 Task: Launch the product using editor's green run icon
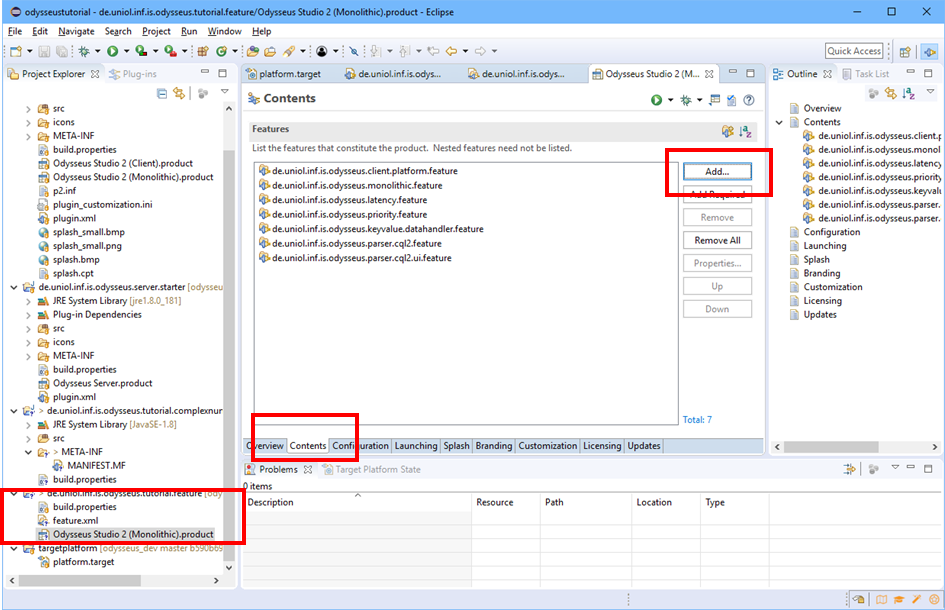pyautogui.click(x=656, y=99)
